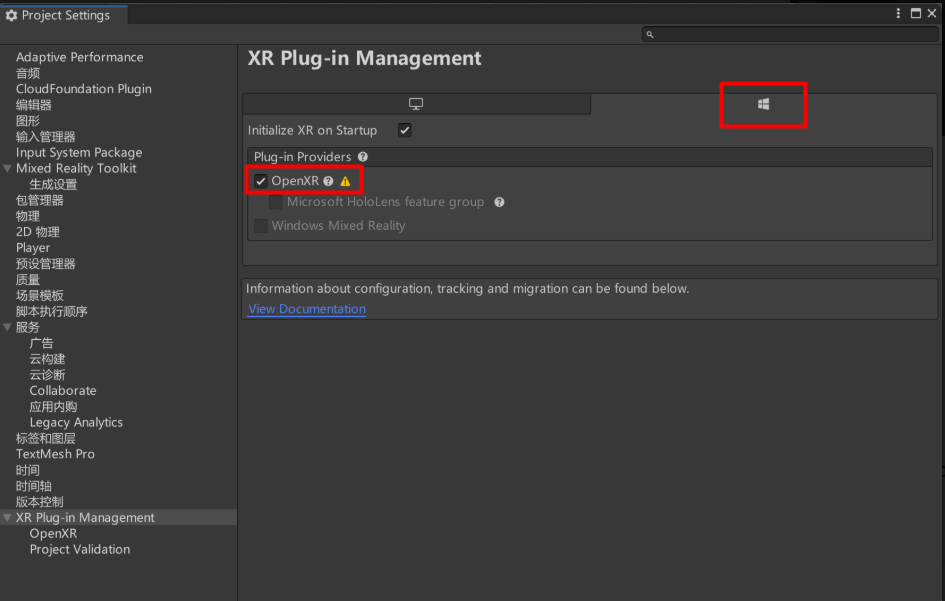Click the Plug-in Providers header text
The image size is (945, 601).
click(x=303, y=157)
